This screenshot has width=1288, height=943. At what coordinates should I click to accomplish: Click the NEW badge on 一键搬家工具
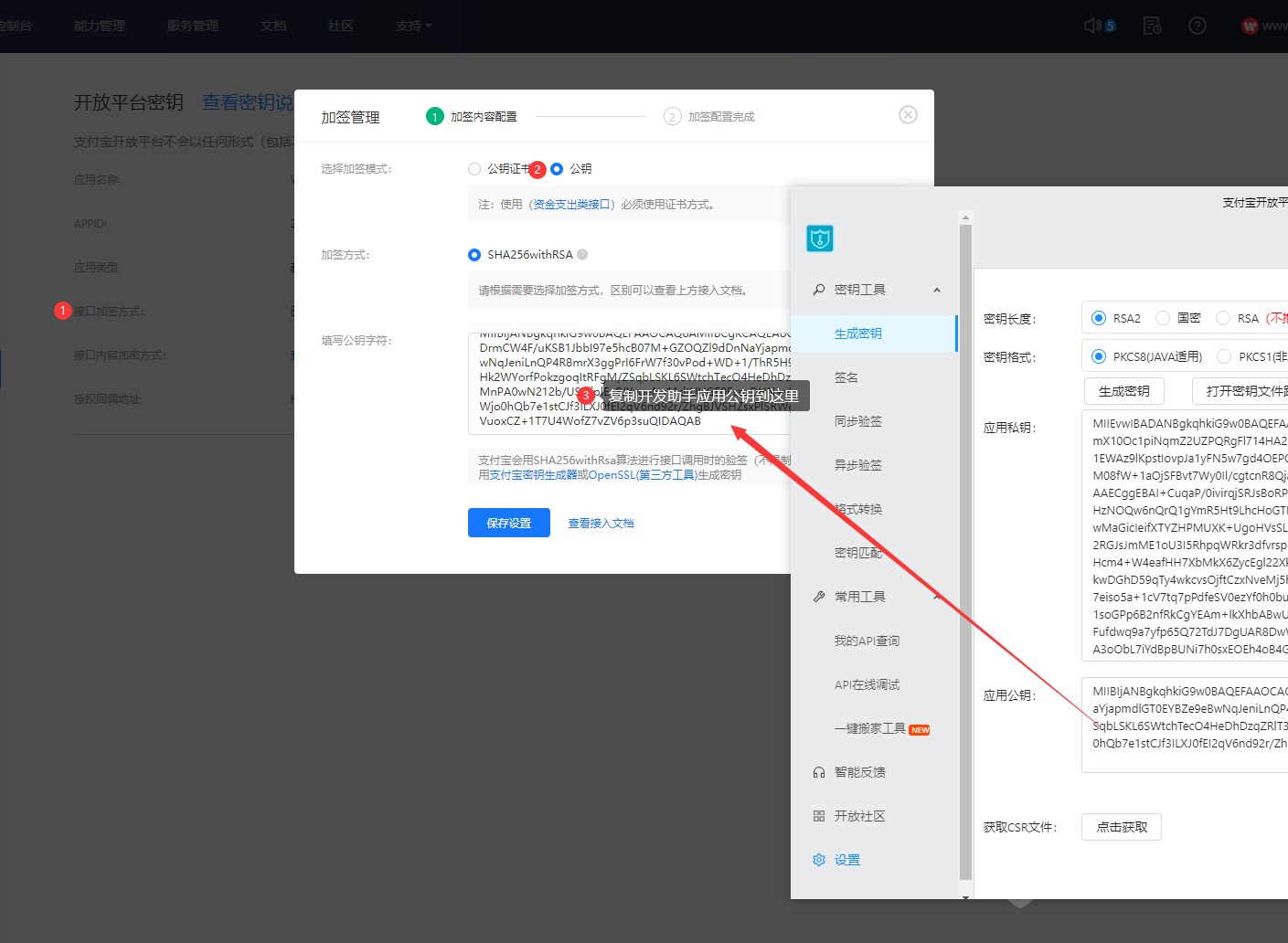tap(920, 730)
